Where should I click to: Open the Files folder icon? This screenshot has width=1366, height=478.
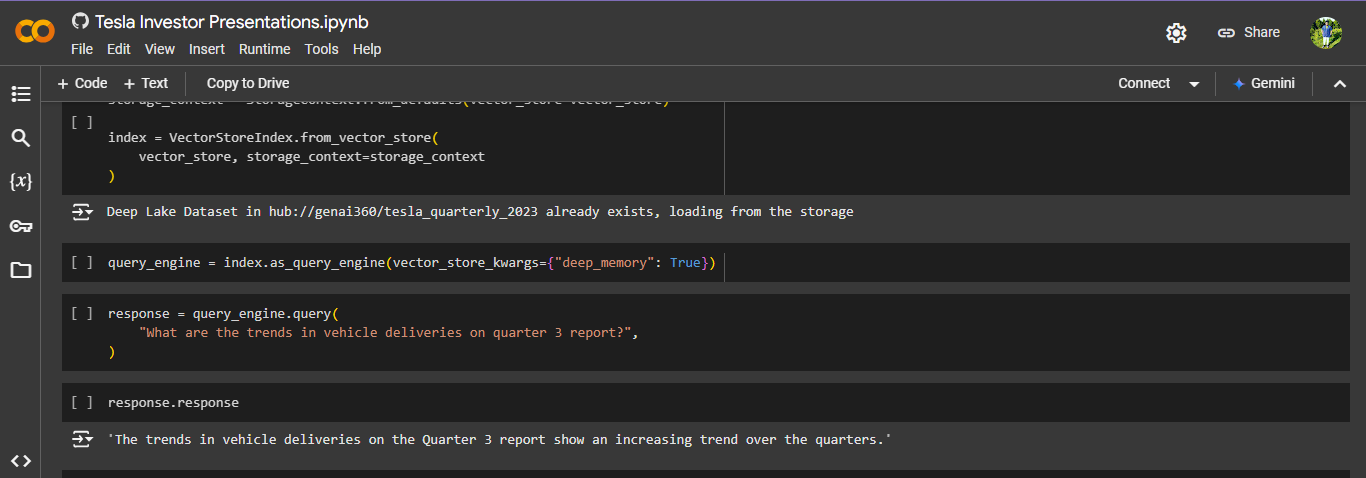(21, 270)
